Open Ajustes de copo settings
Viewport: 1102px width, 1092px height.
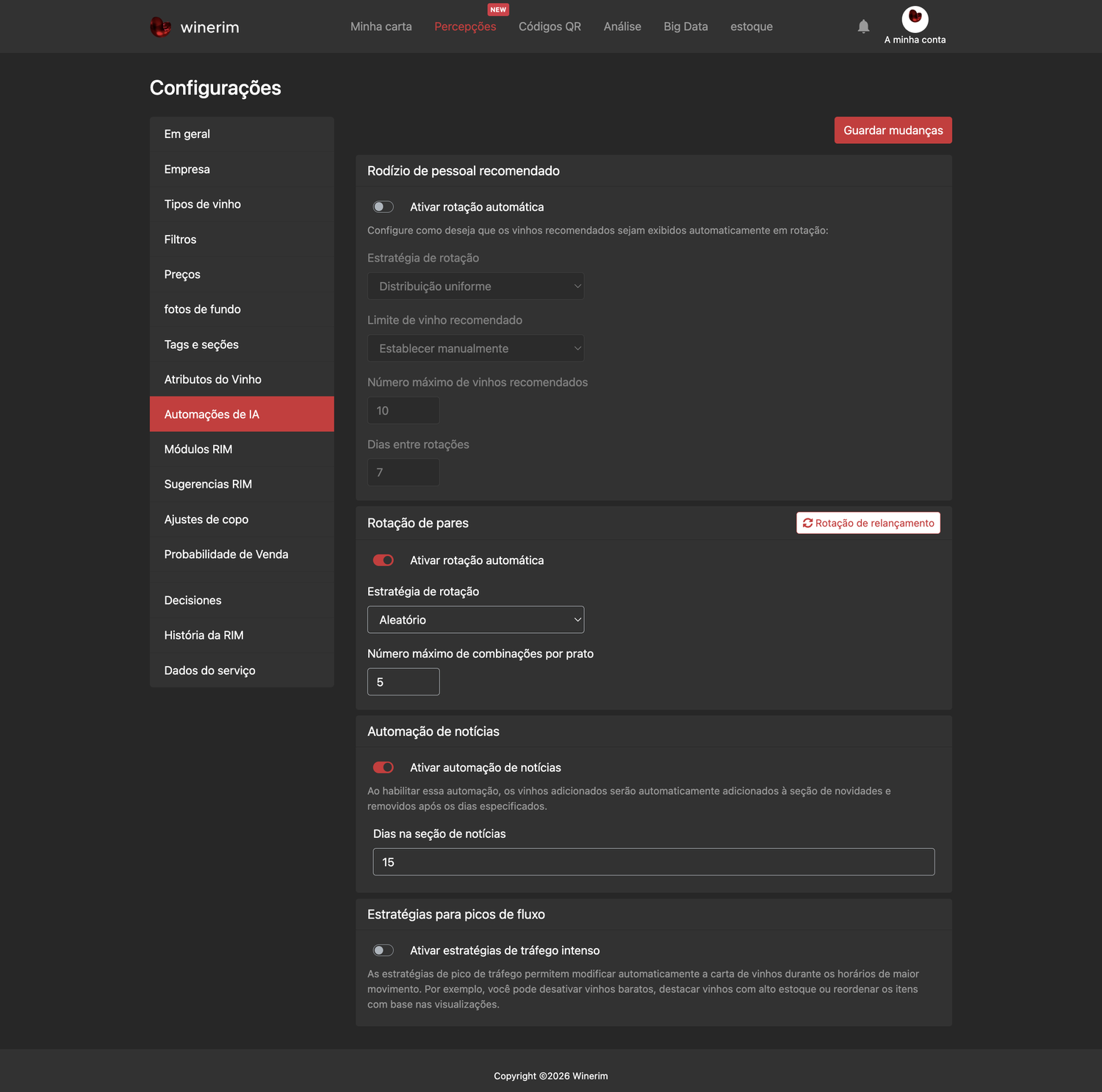click(242, 519)
